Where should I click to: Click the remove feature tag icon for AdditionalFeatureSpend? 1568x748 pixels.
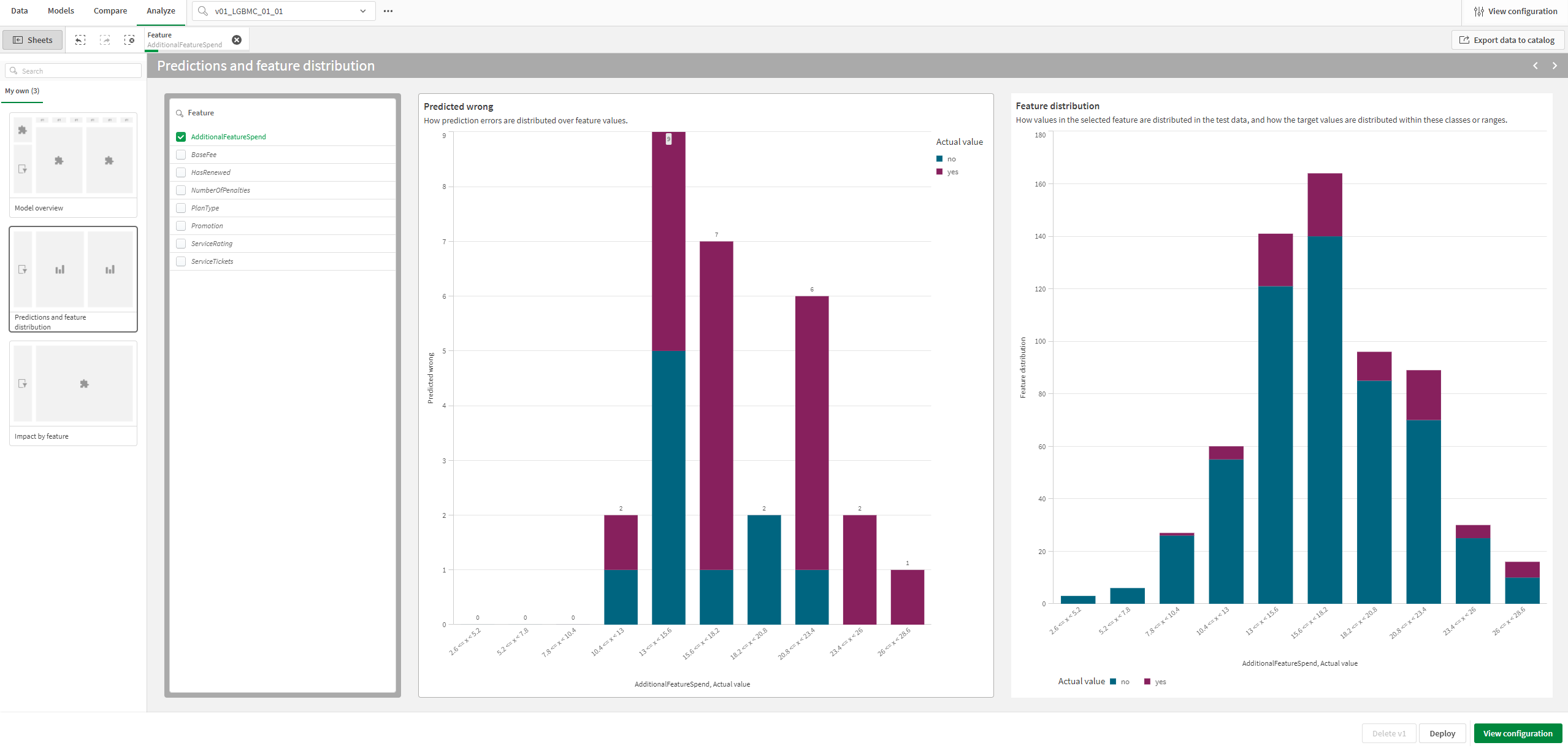pos(236,40)
